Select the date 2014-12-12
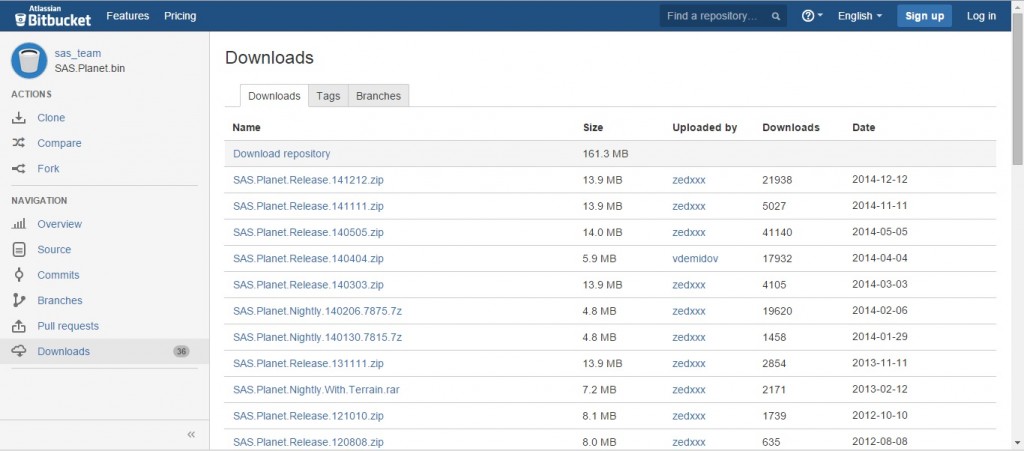The width and height of the screenshot is (1024, 451). coord(880,179)
